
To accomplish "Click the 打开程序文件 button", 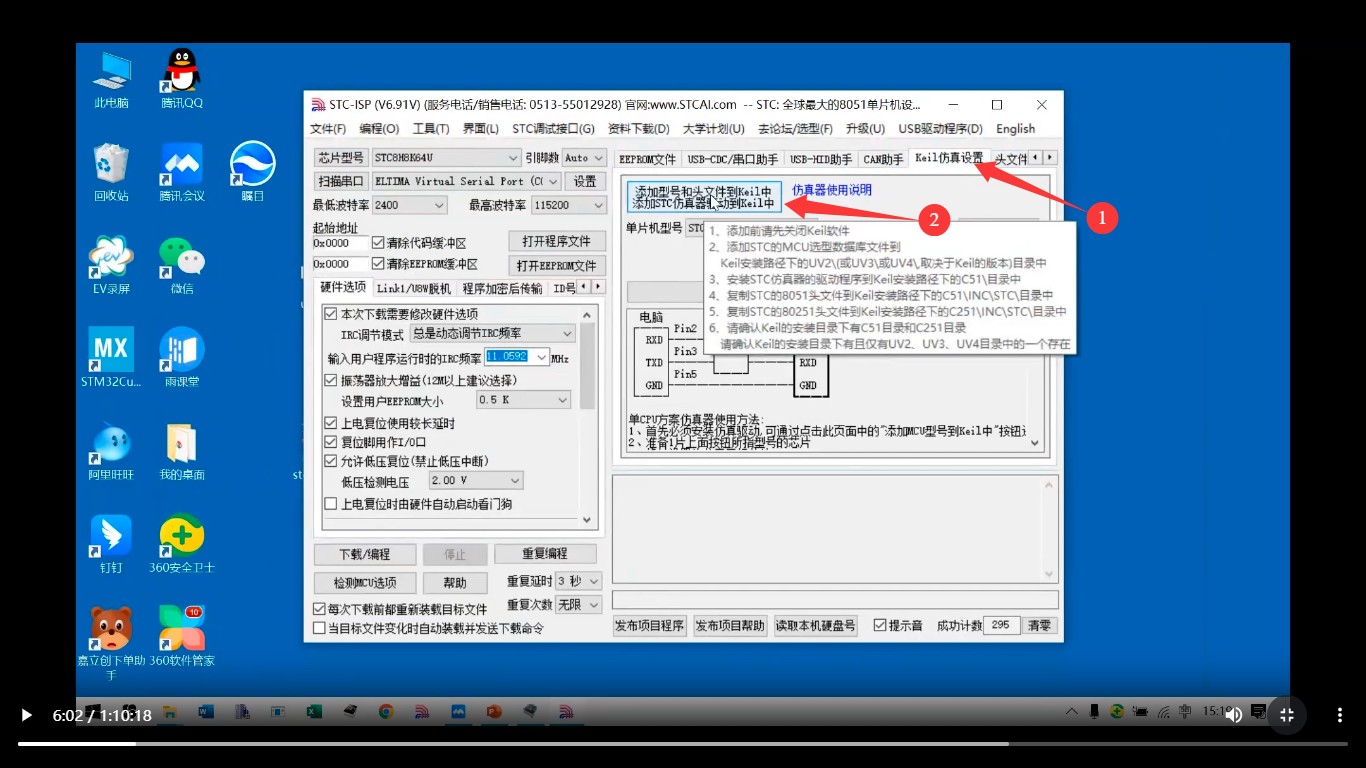I will pyautogui.click(x=557, y=242).
